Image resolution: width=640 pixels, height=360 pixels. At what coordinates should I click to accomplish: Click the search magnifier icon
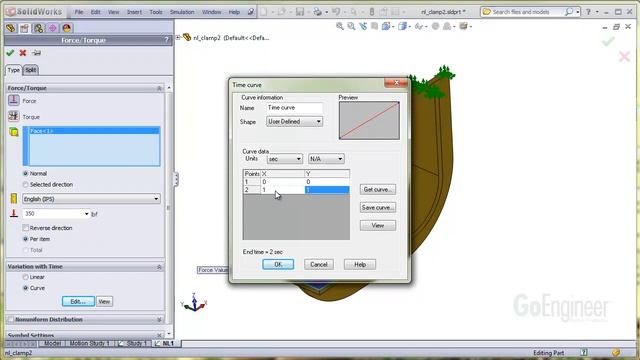pyautogui.click(x=569, y=12)
